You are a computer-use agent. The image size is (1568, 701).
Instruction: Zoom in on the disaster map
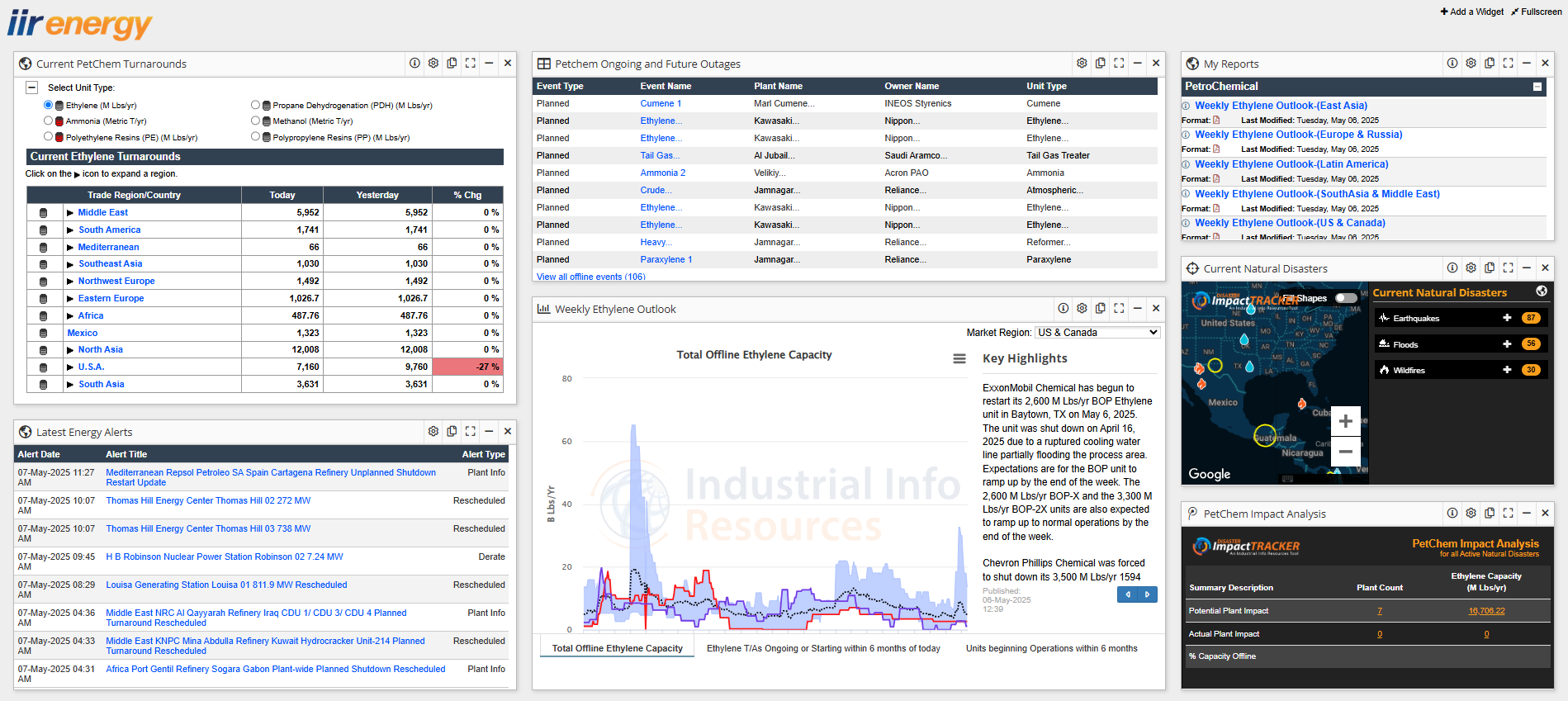pyautogui.click(x=1345, y=421)
